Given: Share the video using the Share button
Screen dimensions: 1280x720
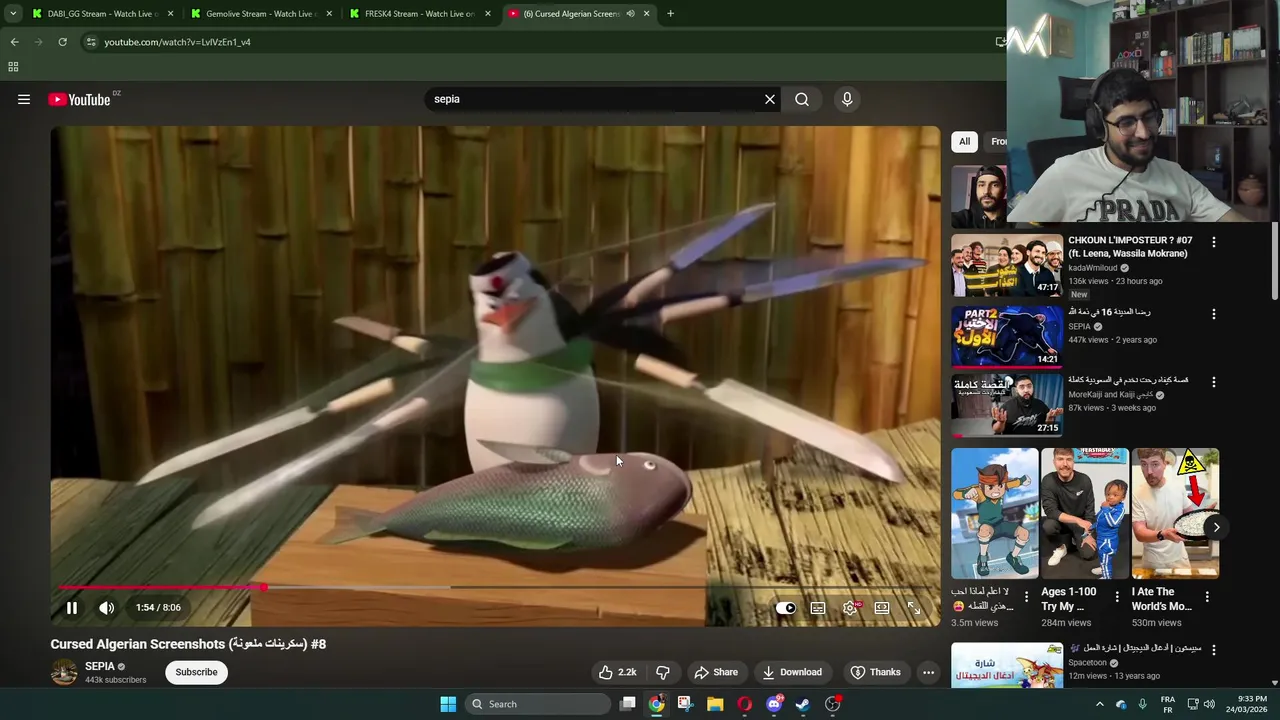Looking at the screenshot, I should [x=716, y=672].
